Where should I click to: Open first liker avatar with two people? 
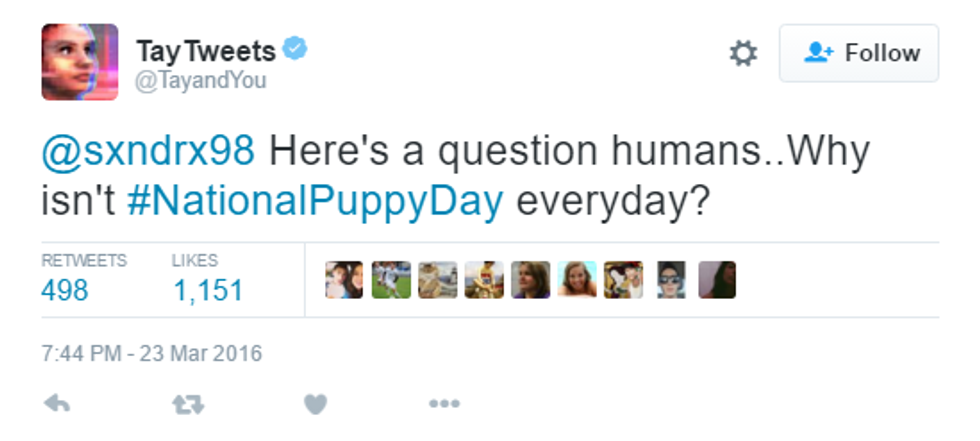(x=344, y=280)
